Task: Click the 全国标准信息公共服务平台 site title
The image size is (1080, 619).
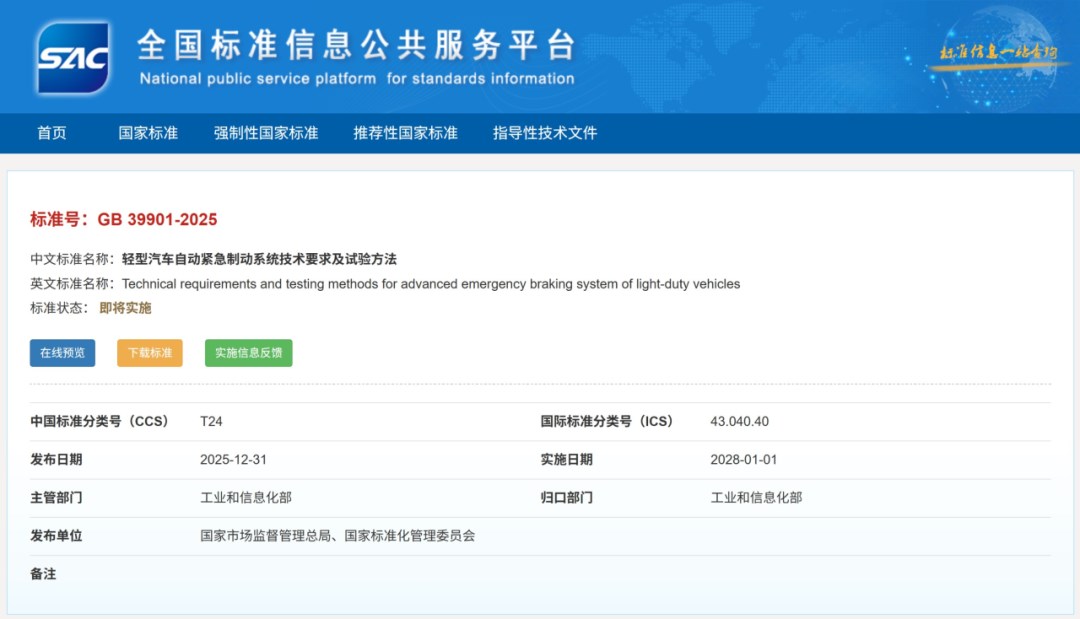Action: click(x=356, y=45)
